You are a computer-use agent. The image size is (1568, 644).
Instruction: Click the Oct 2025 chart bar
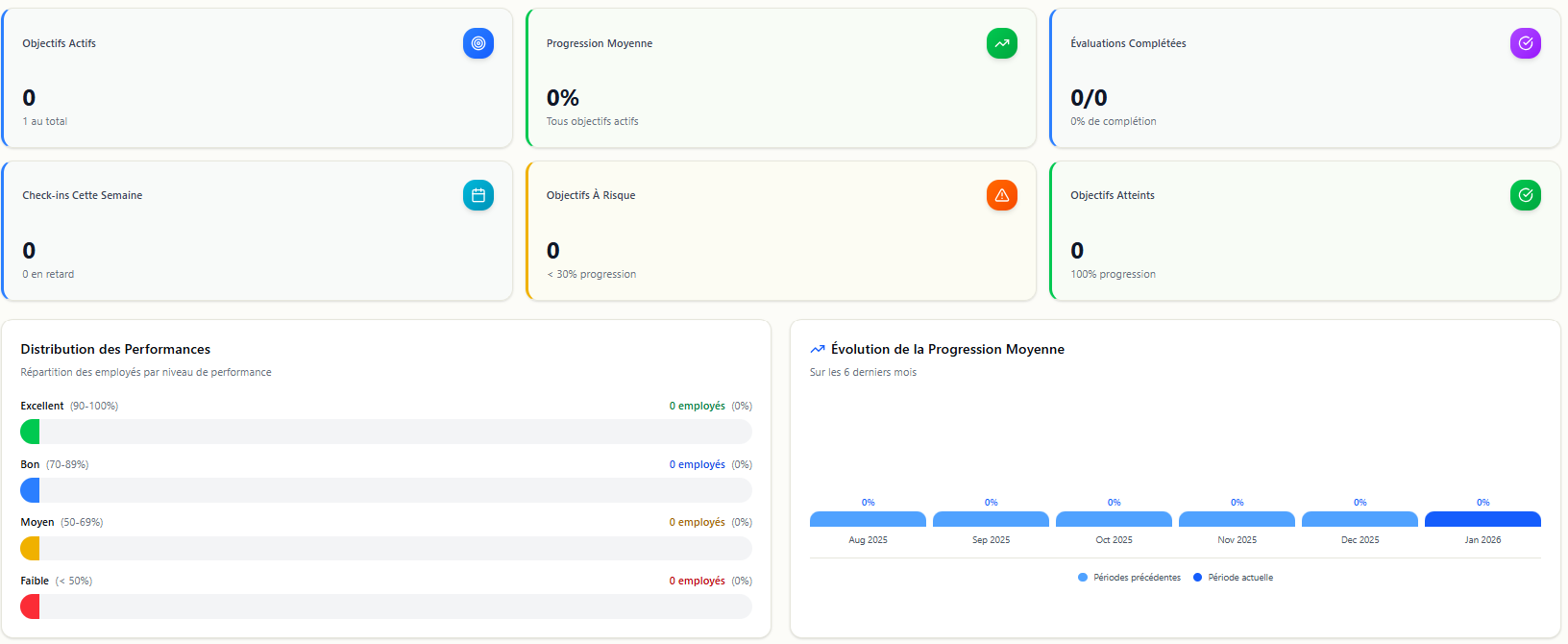click(x=1114, y=519)
